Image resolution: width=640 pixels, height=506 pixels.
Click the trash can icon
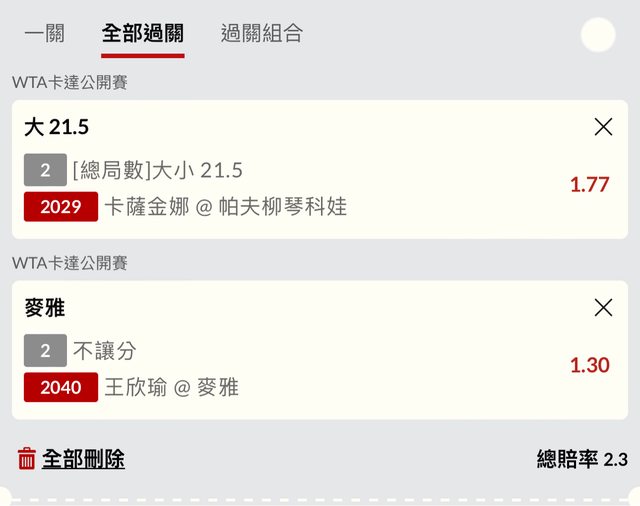pyautogui.click(x=27, y=459)
